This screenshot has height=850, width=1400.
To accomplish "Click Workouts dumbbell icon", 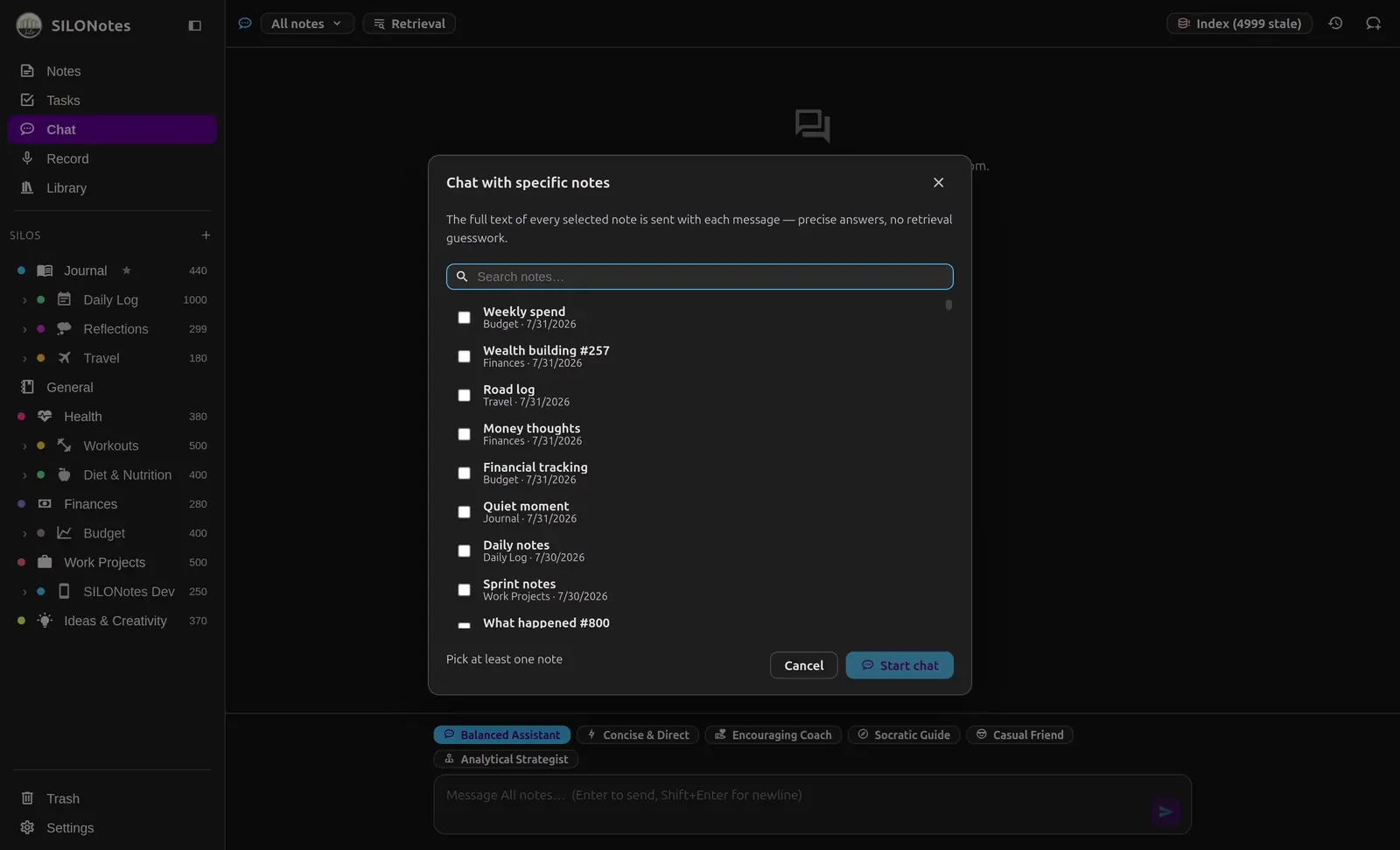I will coord(64,446).
